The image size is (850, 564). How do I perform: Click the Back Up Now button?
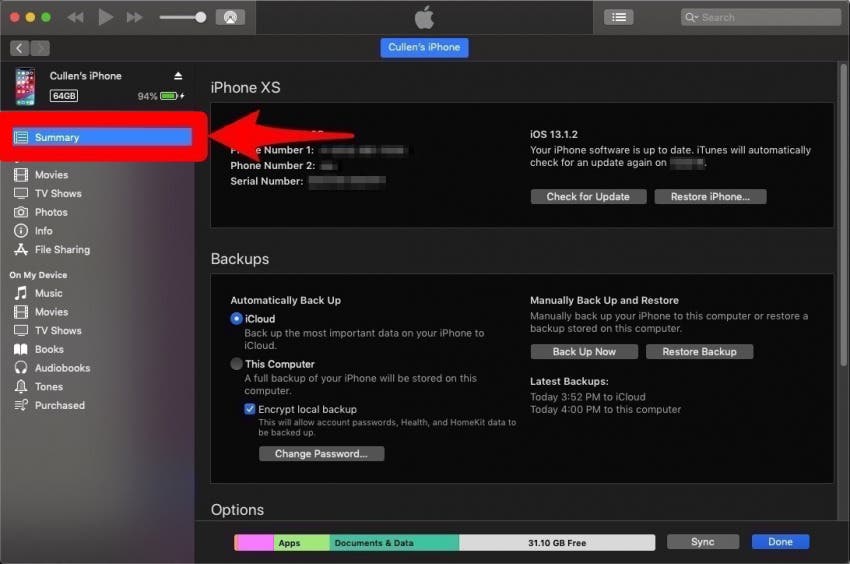click(x=584, y=352)
